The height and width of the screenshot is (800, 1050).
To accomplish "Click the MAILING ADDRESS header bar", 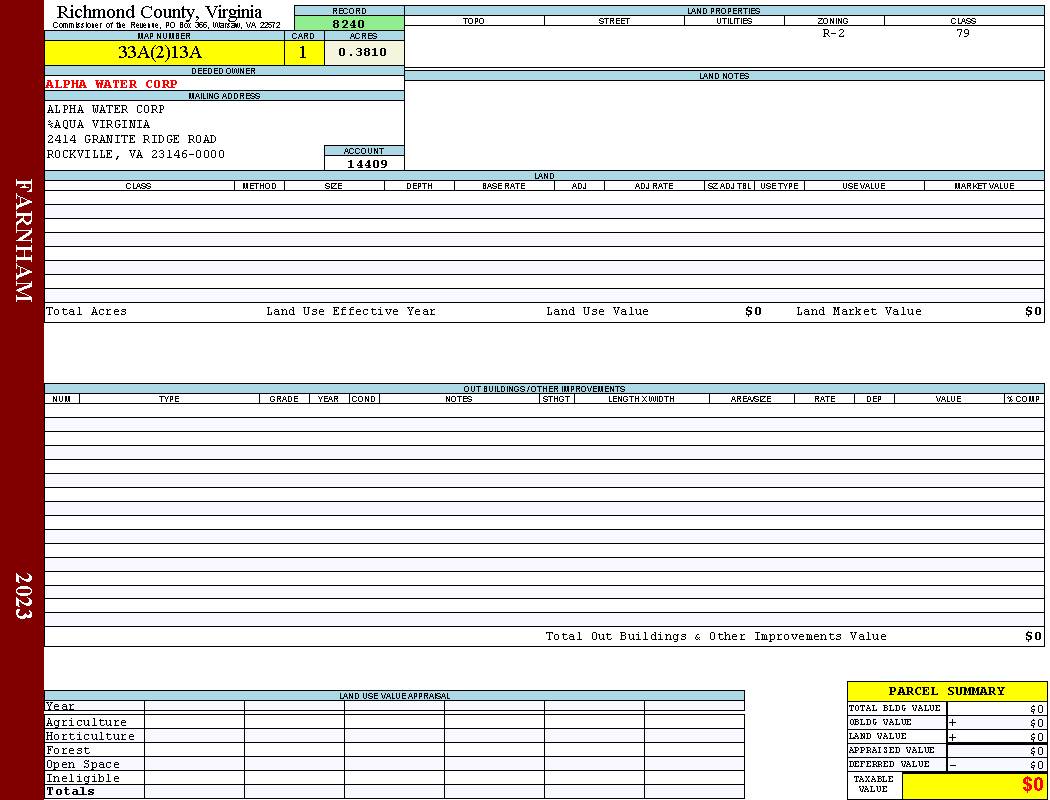I will tap(224, 96).
